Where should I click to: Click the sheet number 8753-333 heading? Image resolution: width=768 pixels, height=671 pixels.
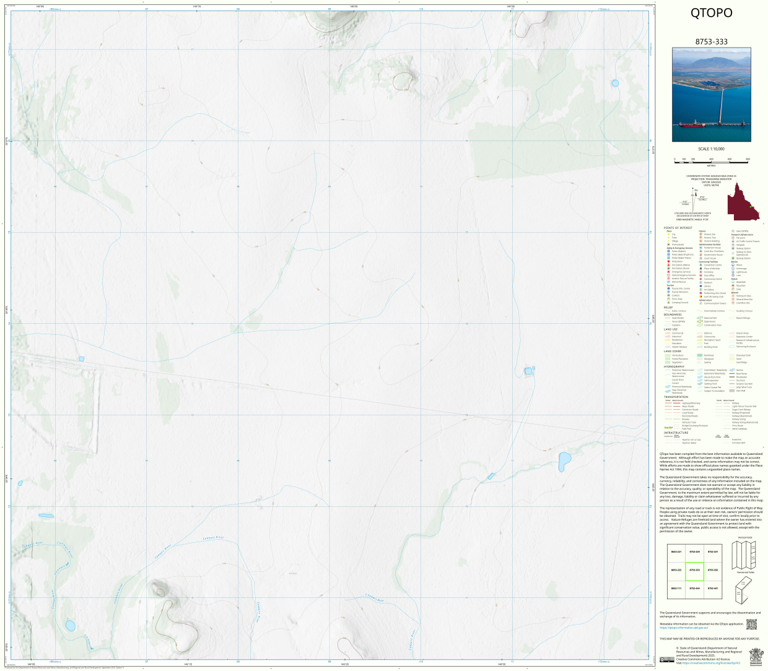[x=711, y=42]
